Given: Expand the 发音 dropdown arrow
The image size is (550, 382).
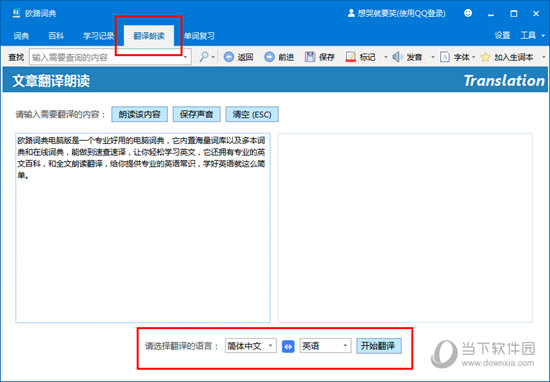Looking at the screenshot, I should point(432,57).
